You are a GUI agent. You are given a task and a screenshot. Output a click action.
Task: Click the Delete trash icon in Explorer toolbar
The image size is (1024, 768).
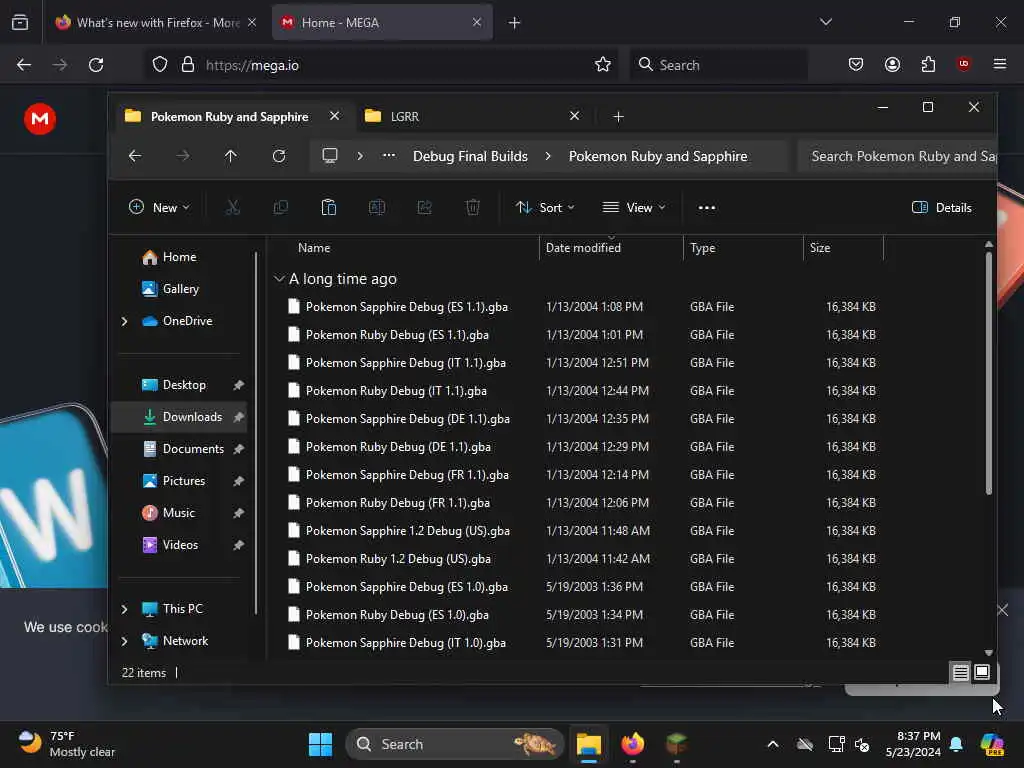(x=473, y=208)
